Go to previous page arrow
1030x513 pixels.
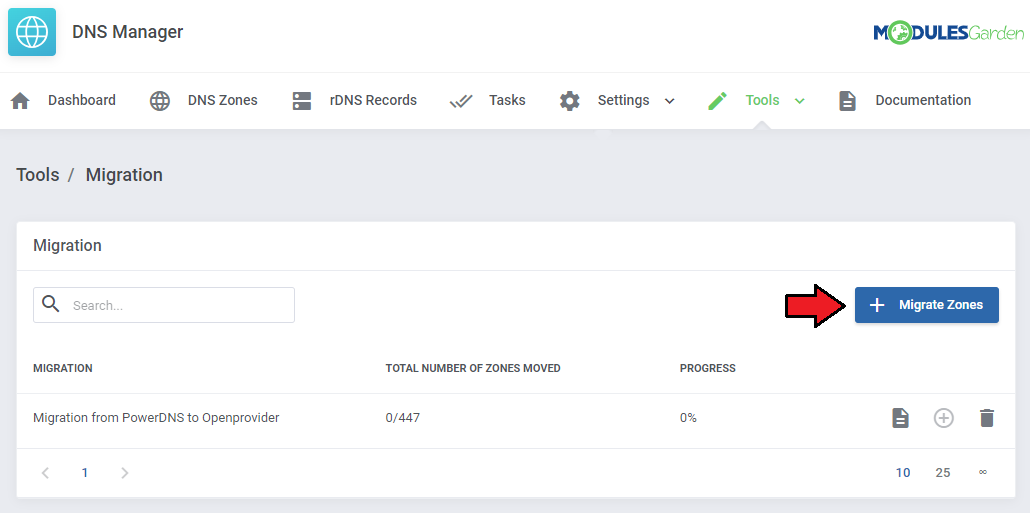coord(45,473)
